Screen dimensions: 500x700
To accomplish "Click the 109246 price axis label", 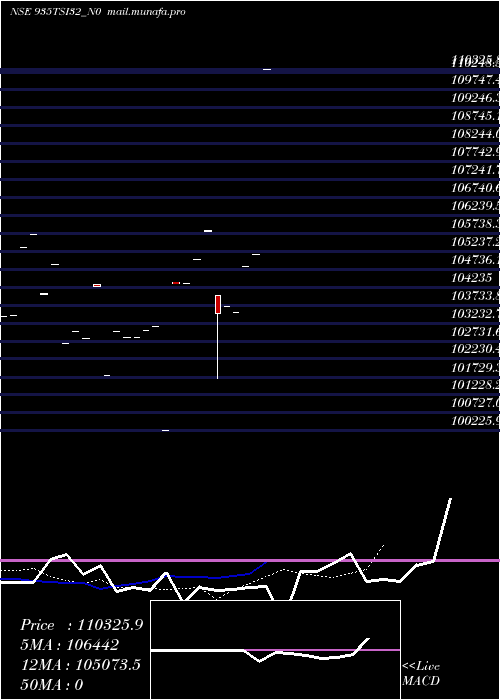I will point(475,98).
